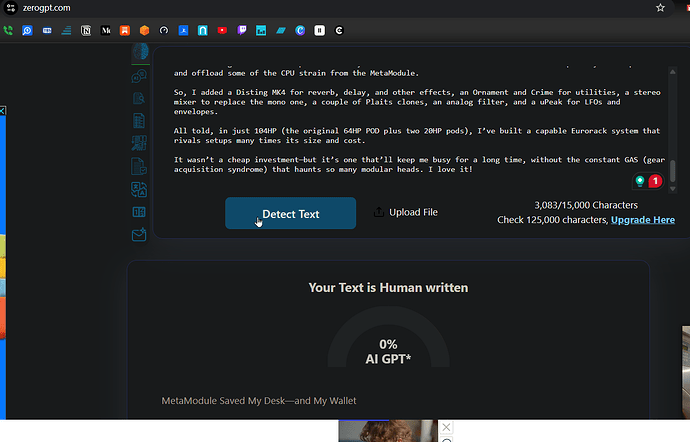690x442 pixels.
Task: Click the orange cube bookmark icon
Action: [x=144, y=30]
